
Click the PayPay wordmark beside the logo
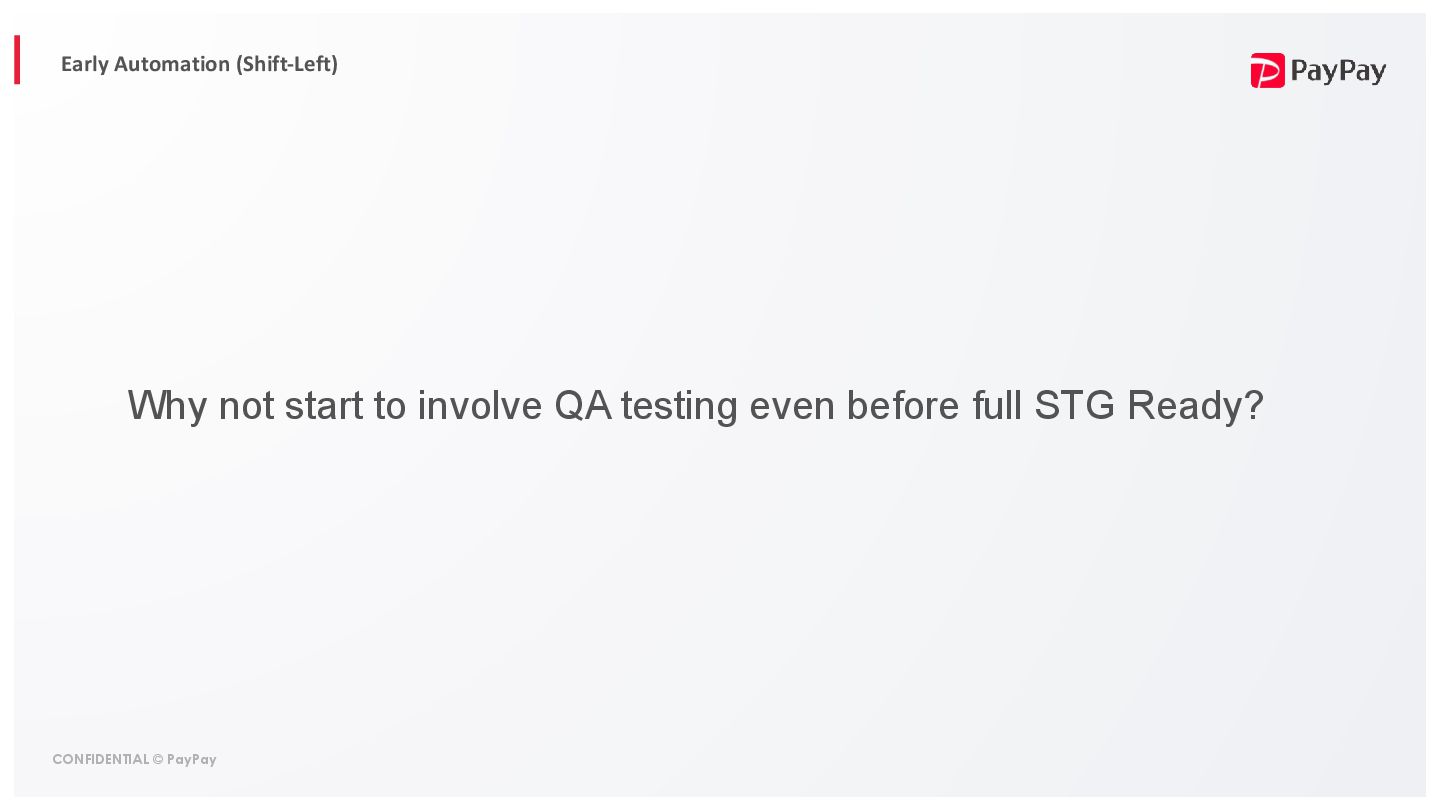1338,71
